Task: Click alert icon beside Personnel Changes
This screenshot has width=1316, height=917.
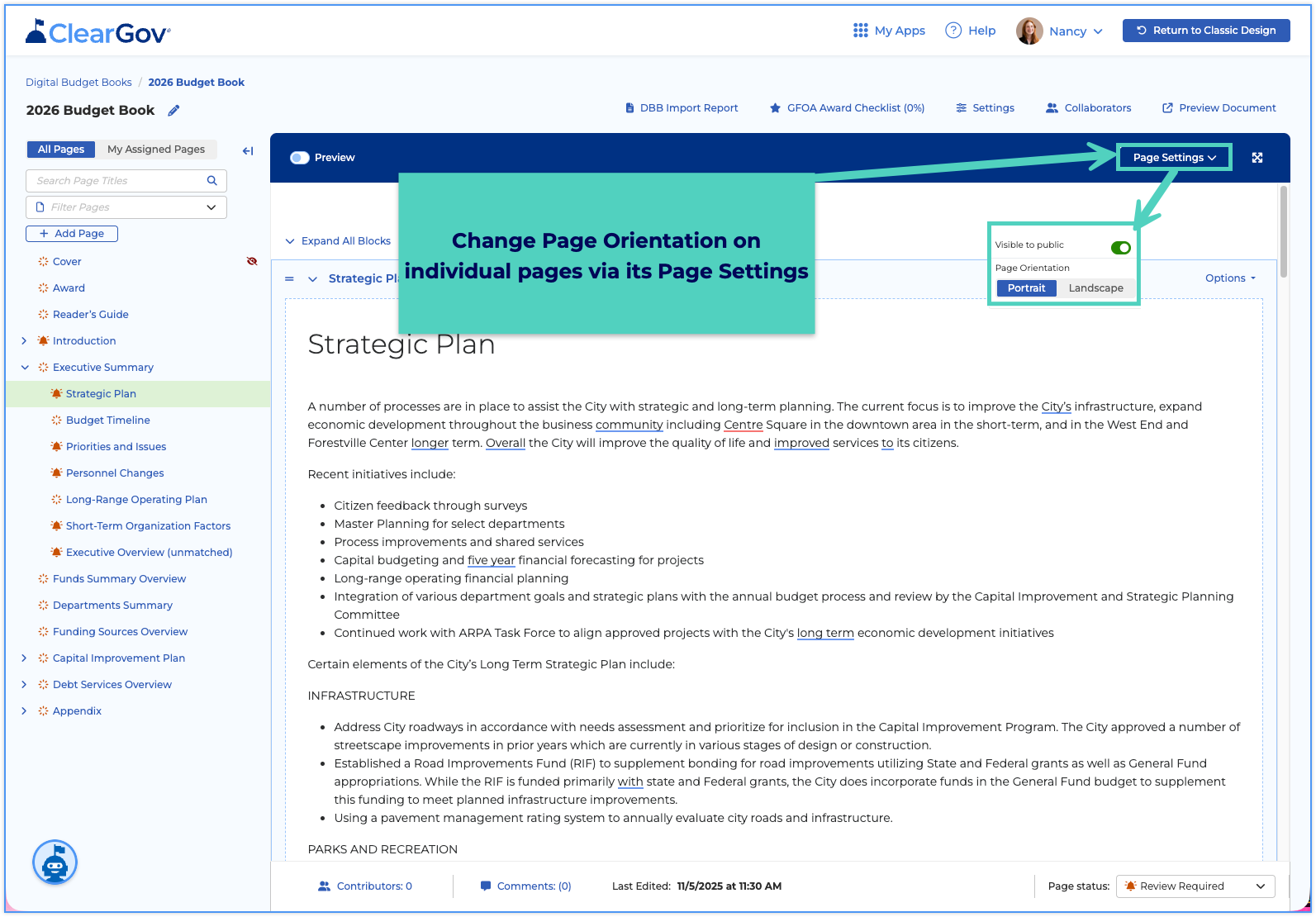Action: pos(56,473)
